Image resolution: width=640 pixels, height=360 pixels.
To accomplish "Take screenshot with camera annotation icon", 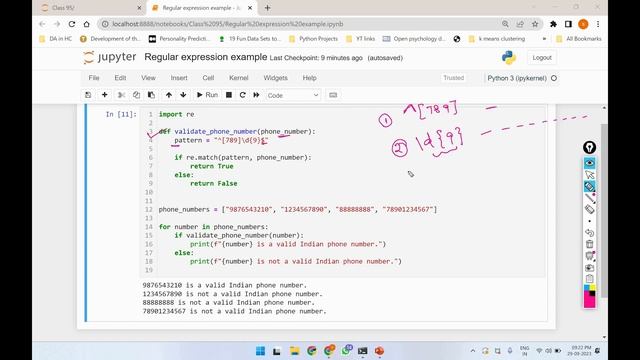I will point(589,268).
